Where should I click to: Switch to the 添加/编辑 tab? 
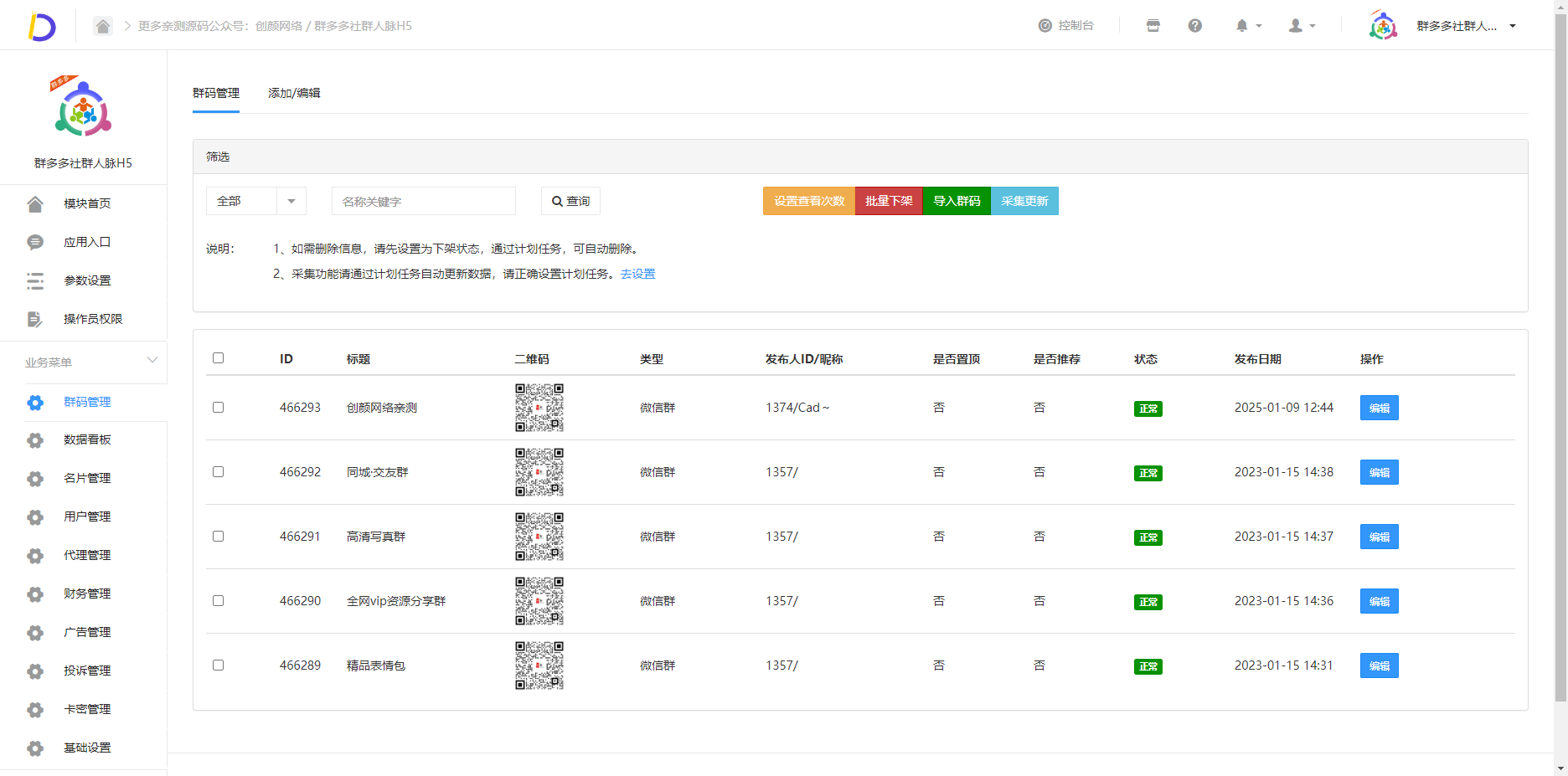294,93
